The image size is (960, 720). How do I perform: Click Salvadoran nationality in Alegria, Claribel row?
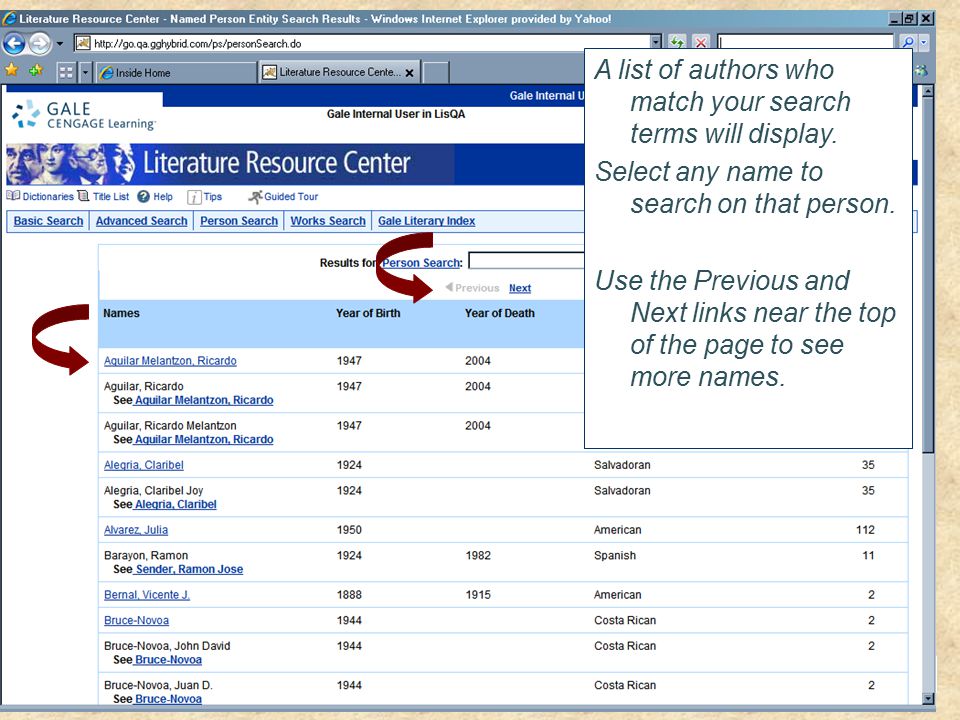tap(622, 465)
